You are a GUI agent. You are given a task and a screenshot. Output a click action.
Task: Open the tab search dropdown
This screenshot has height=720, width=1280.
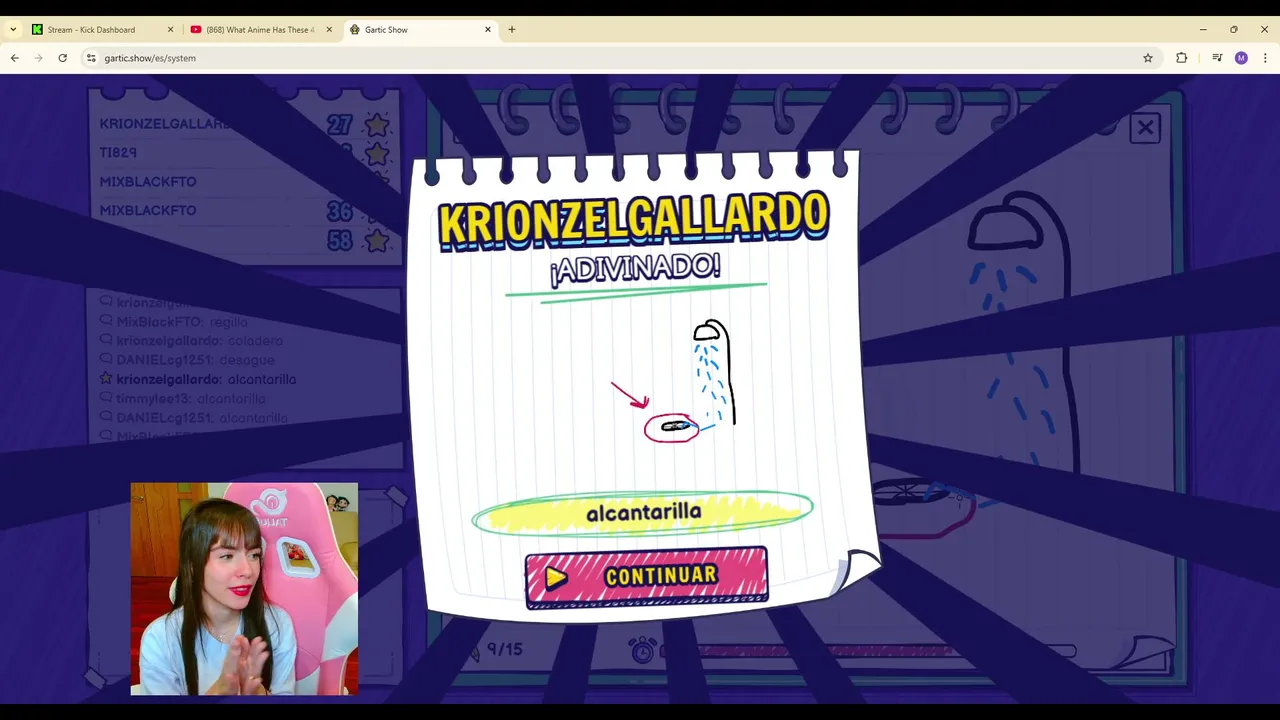tap(13, 30)
